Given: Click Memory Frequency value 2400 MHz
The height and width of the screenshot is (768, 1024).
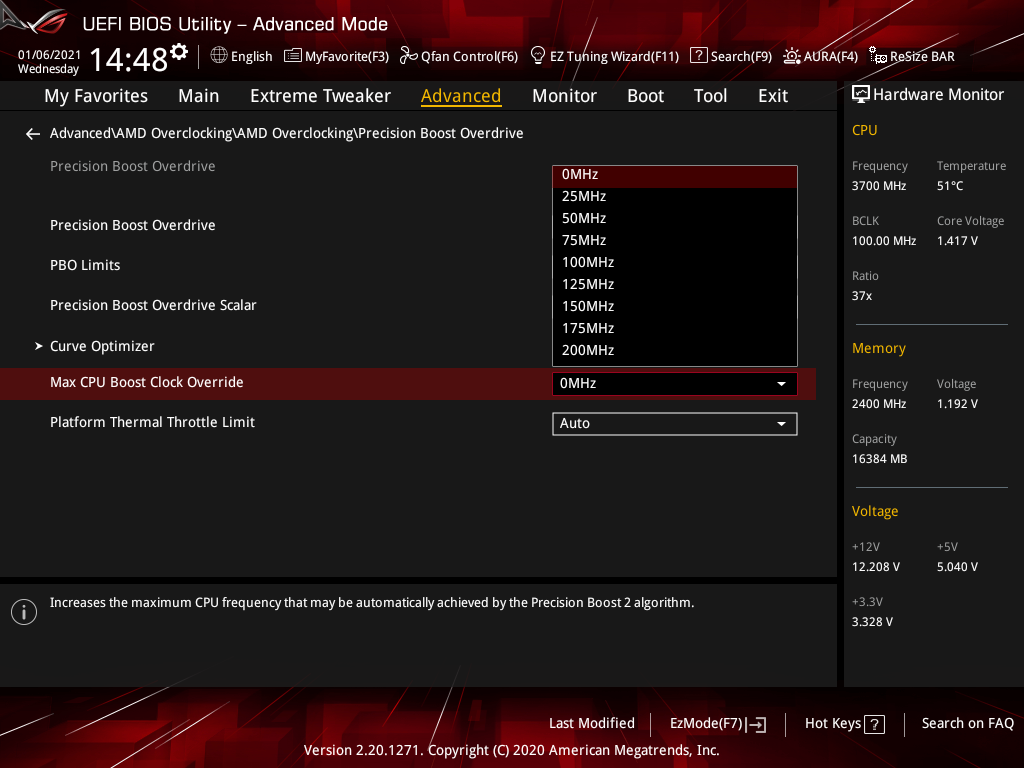Looking at the screenshot, I should coord(878,404).
